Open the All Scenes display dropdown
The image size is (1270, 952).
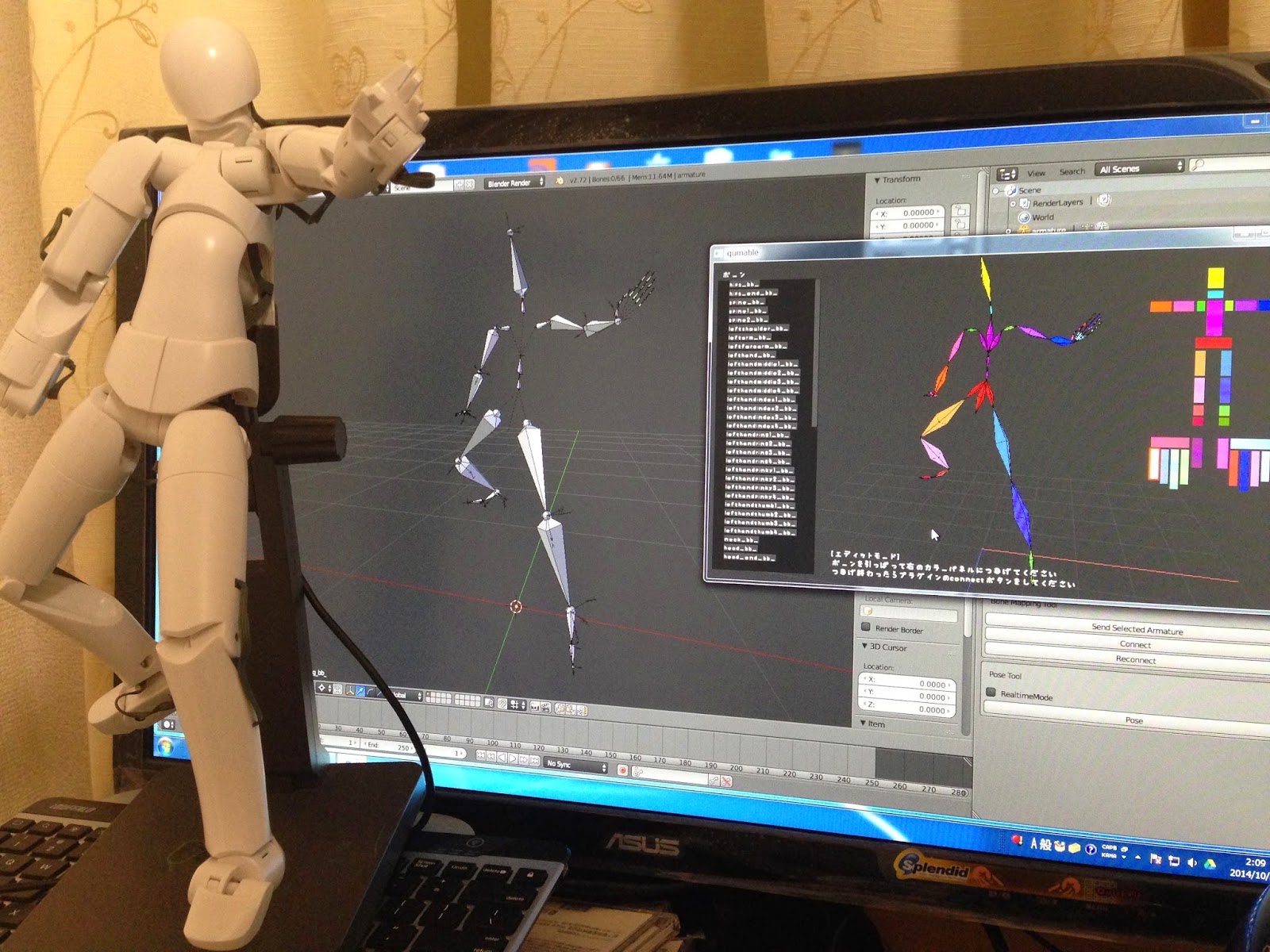pos(1120,168)
